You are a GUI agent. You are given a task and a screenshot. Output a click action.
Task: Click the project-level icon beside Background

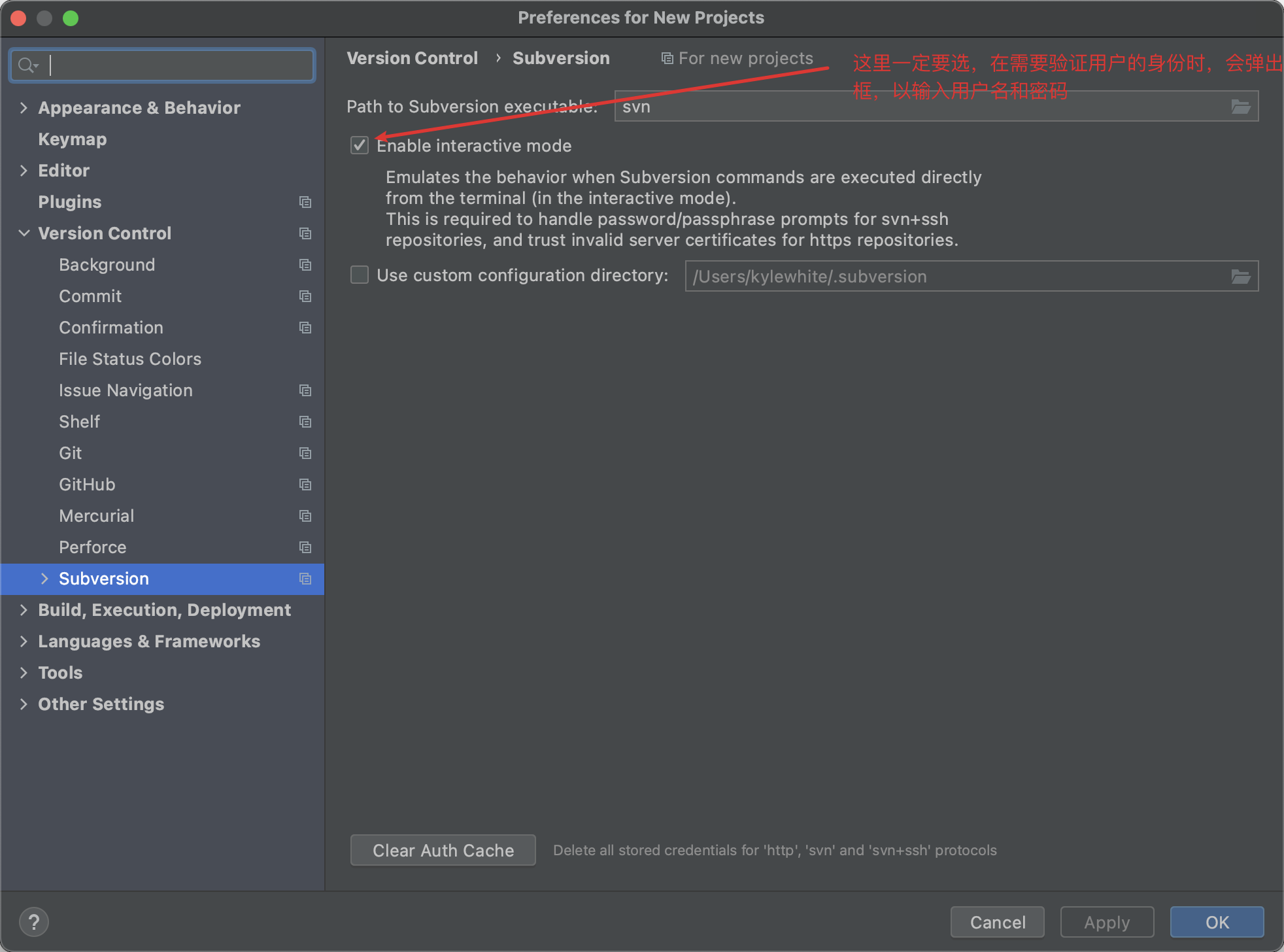[x=305, y=265]
